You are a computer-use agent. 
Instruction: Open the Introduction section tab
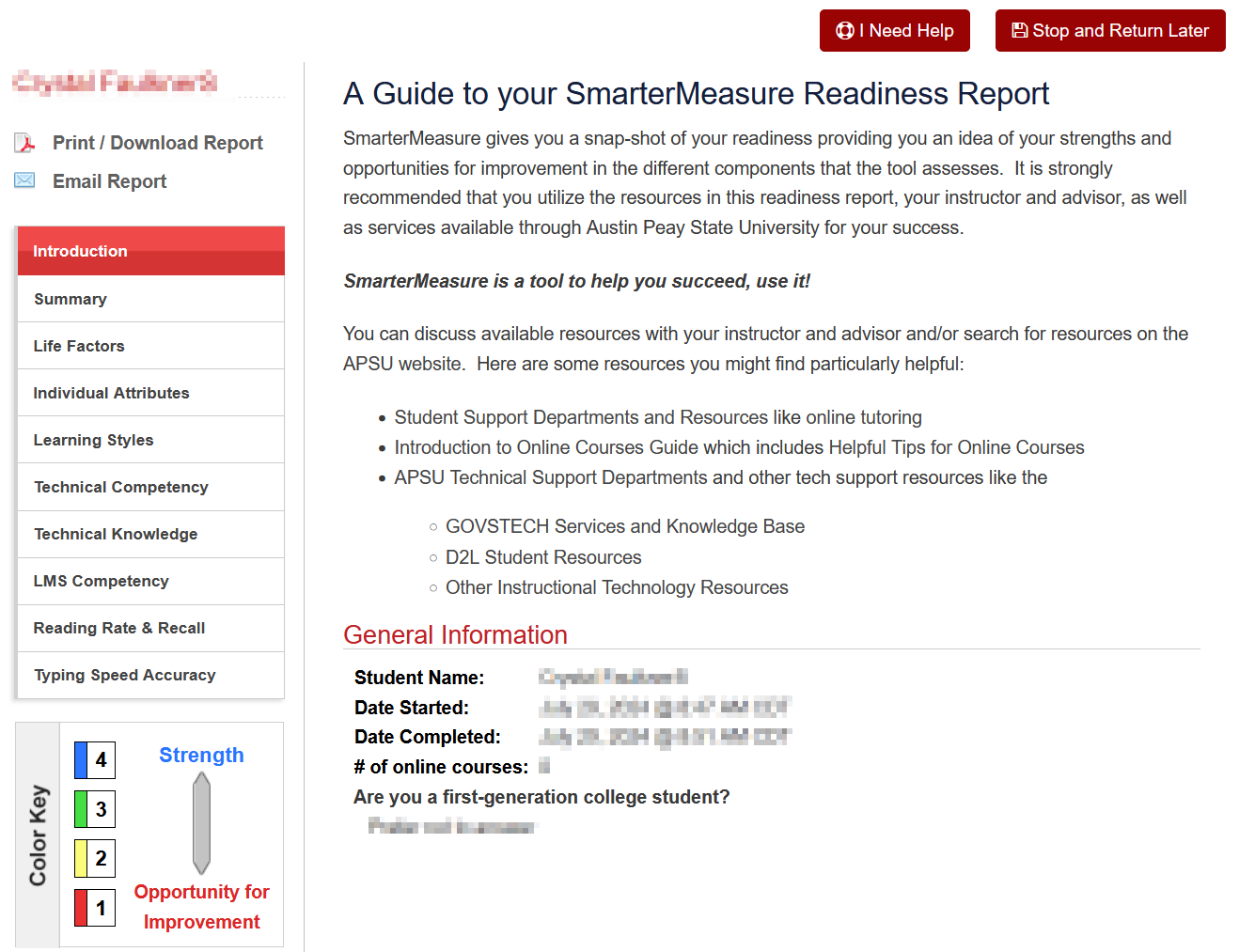click(150, 251)
